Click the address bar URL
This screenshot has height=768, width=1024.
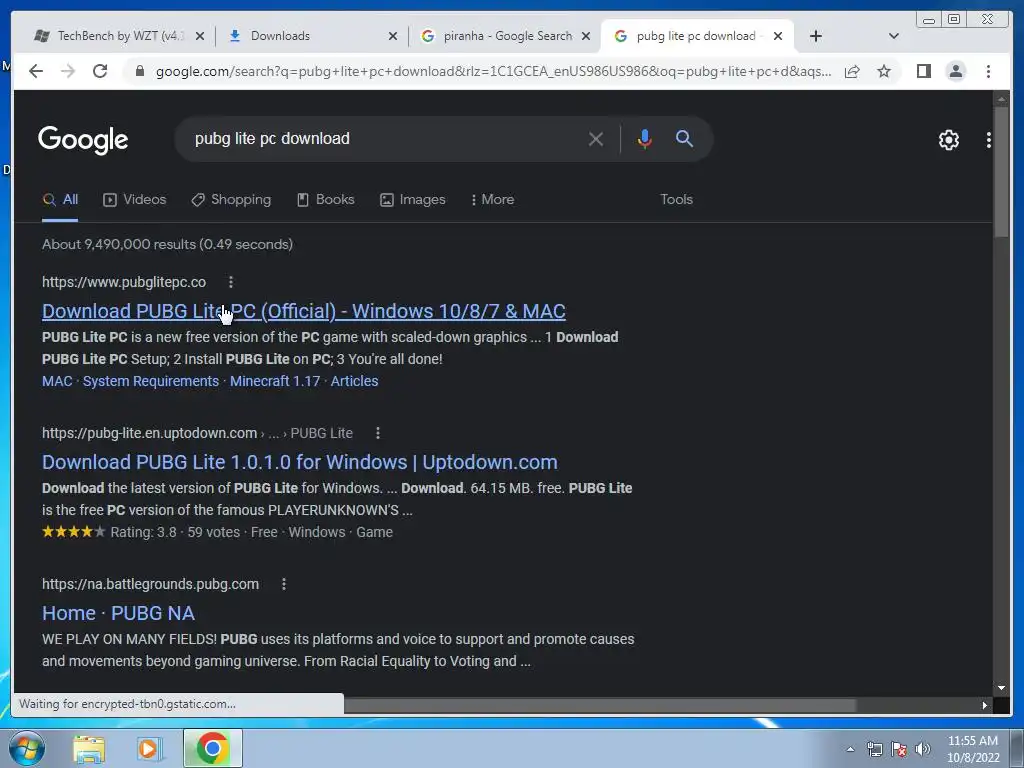(493, 71)
